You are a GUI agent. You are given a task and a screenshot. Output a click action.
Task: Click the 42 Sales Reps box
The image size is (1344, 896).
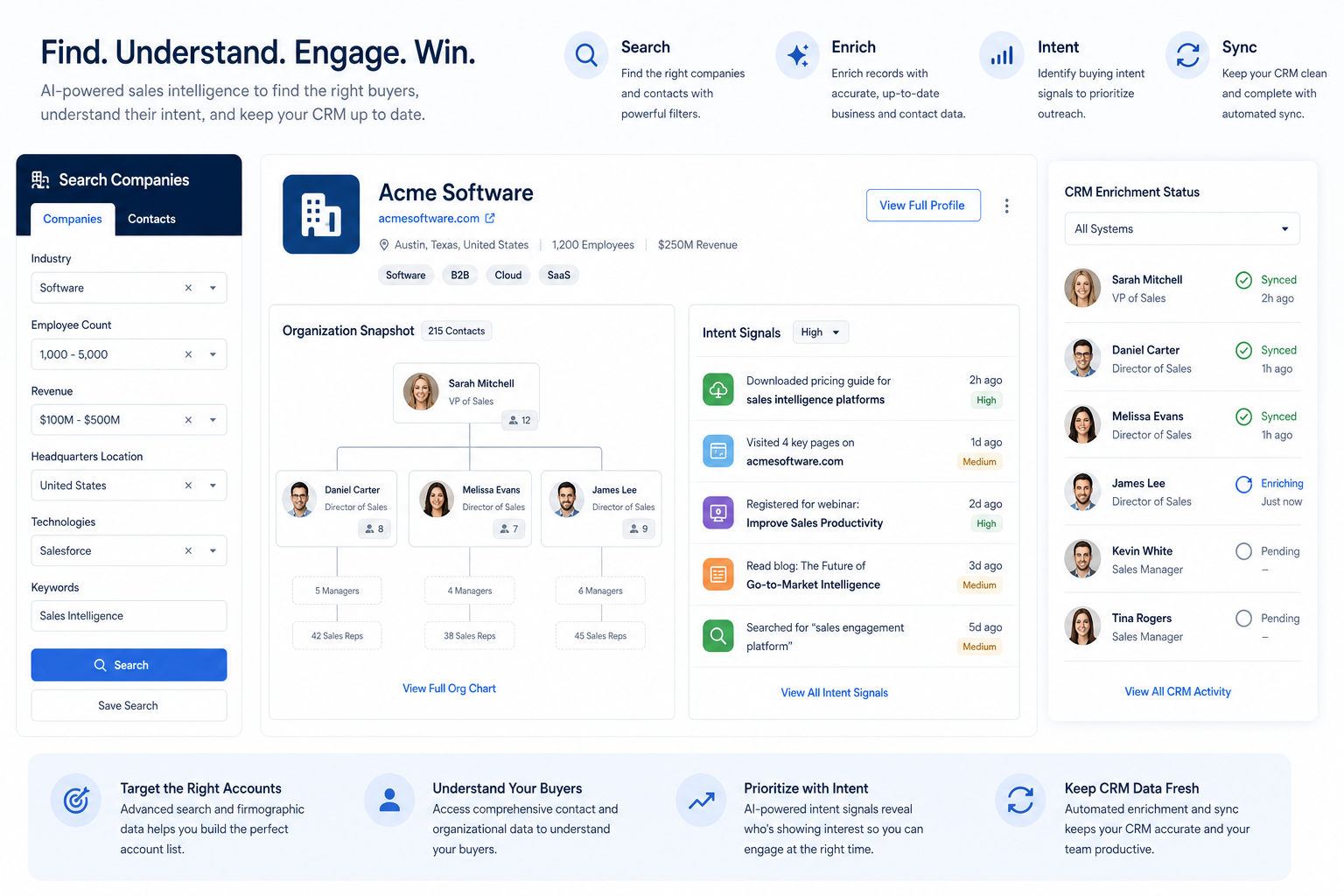click(337, 636)
